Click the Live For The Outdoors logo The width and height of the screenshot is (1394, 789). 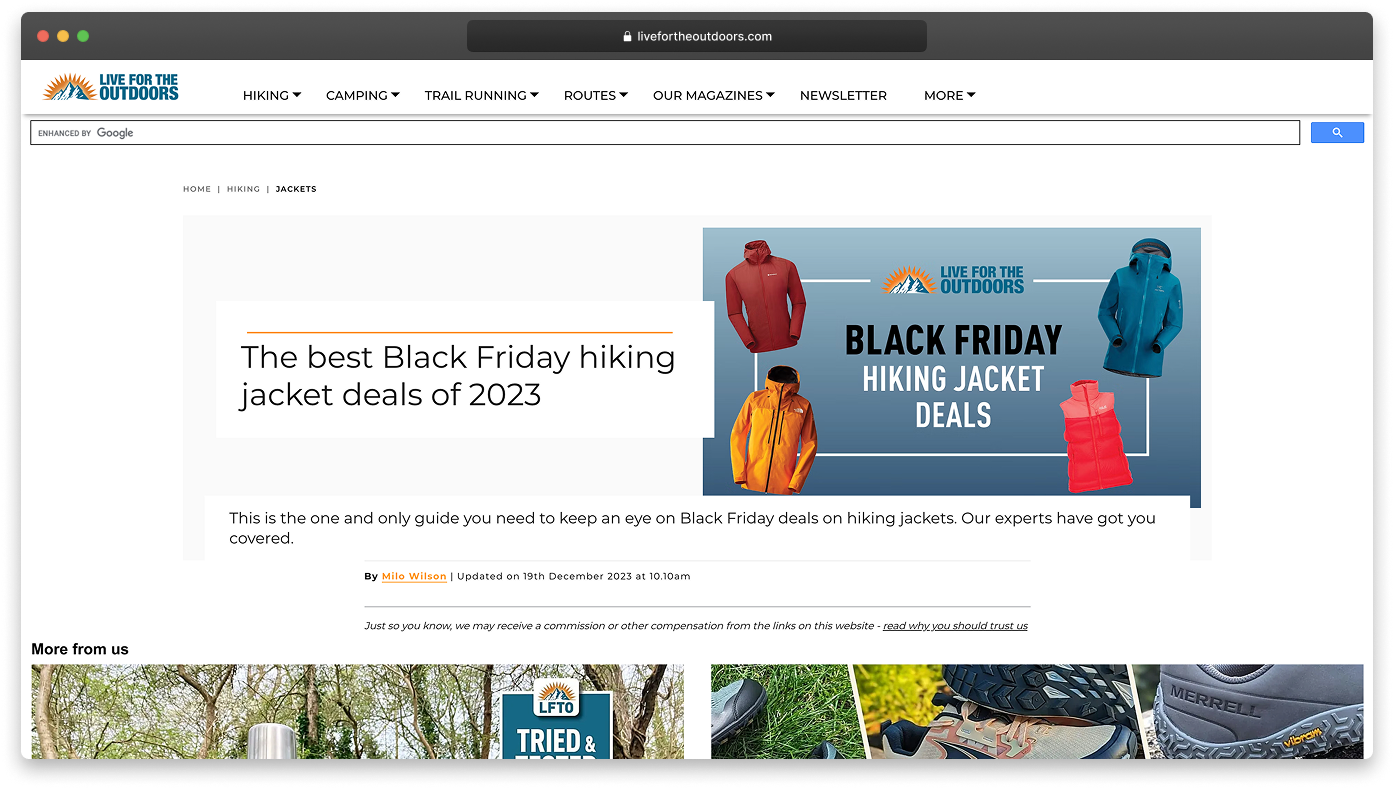111,87
